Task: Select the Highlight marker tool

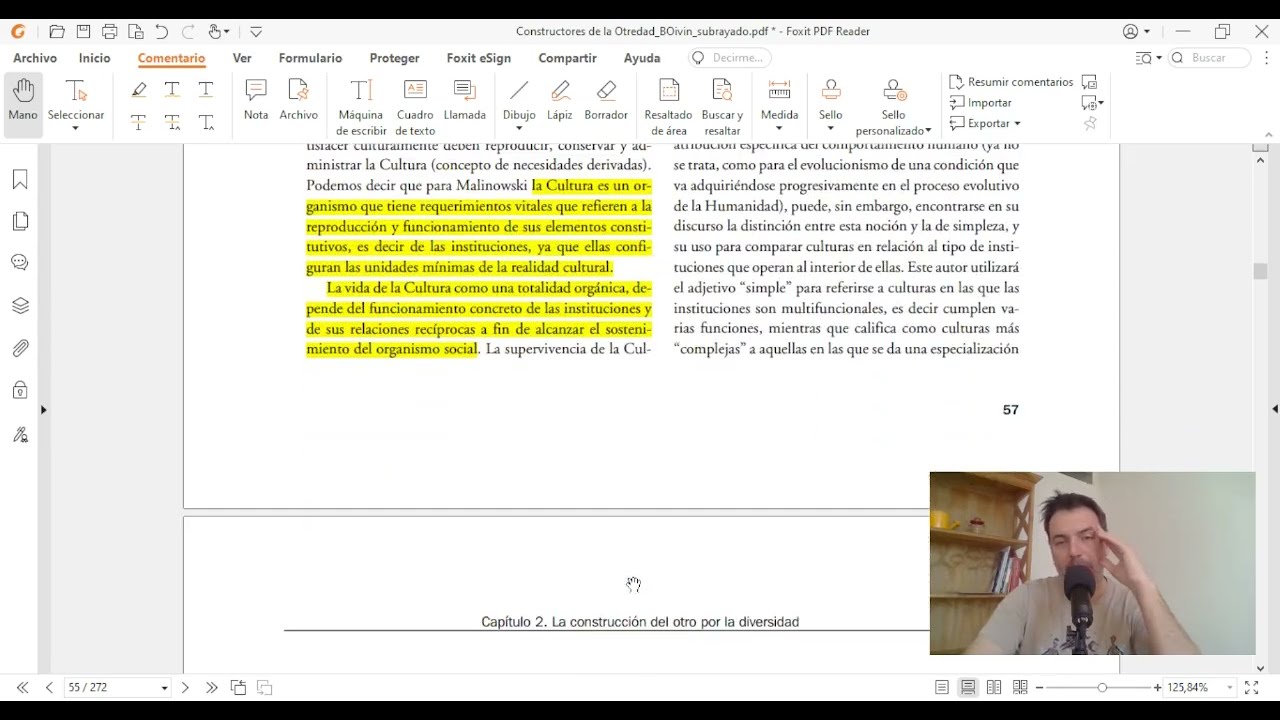Action: (x=139, y=90)
